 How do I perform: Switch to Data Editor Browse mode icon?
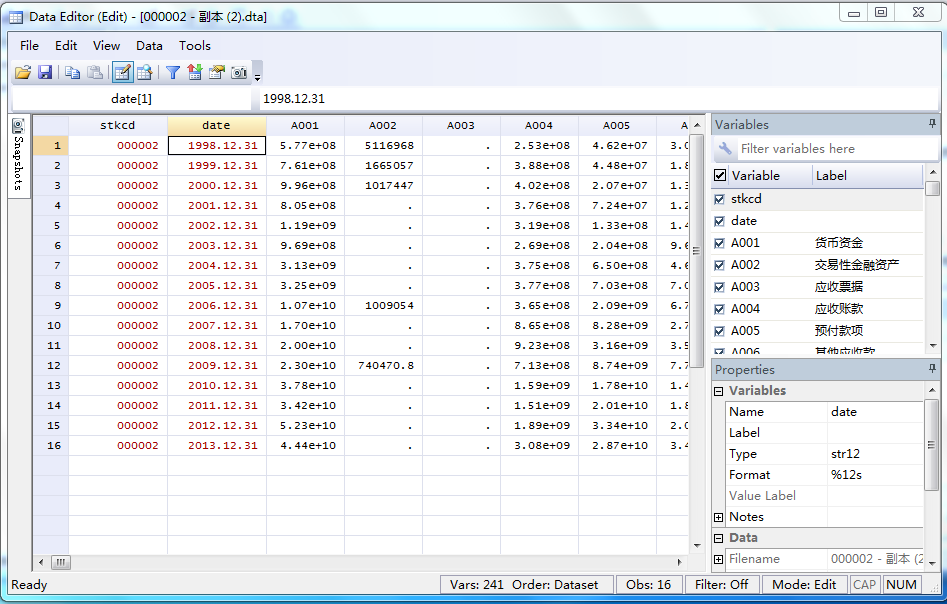(145, 72)
